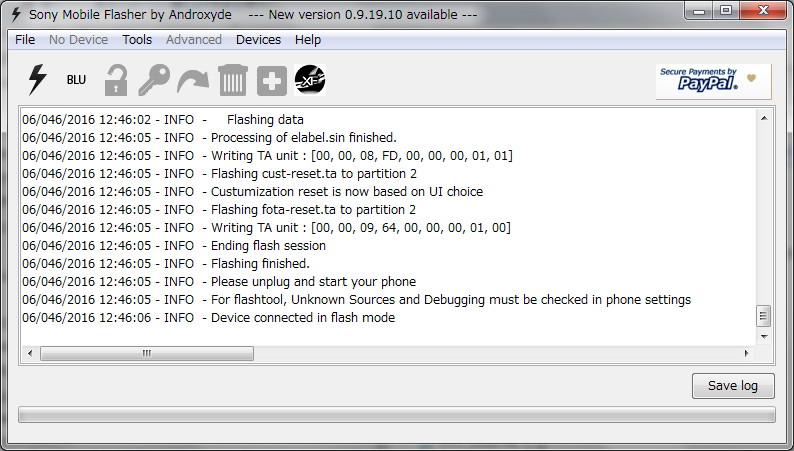The image size is (794, 451).
Task: Click the log's vertical scroll up arrow
Action: point(764,118)
